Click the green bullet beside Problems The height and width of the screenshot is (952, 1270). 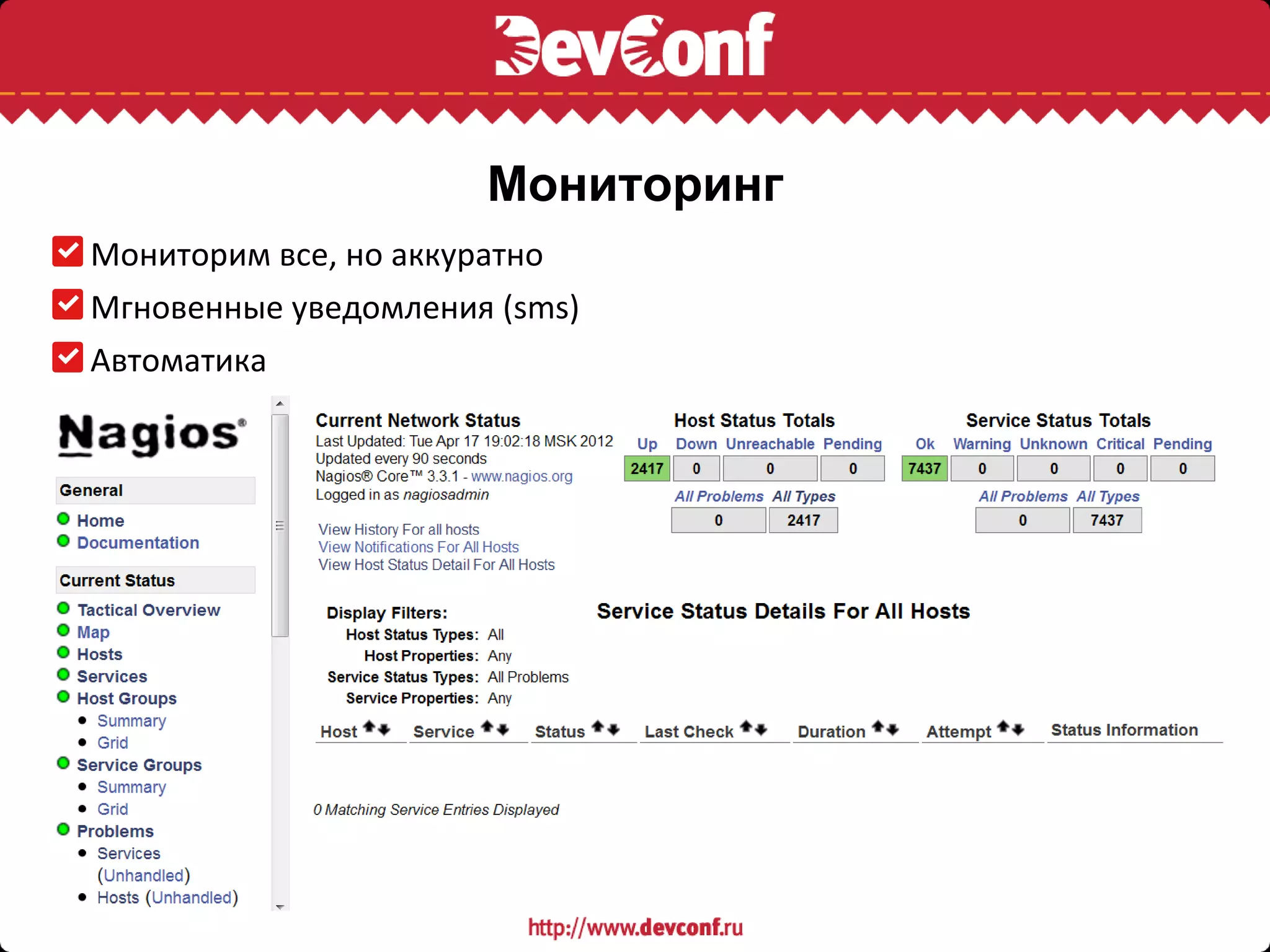point(63,829)
